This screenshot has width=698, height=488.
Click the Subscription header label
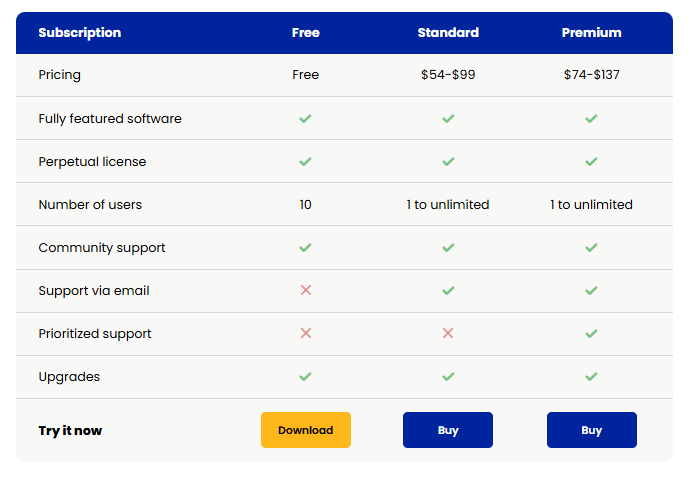coord(79,32)
